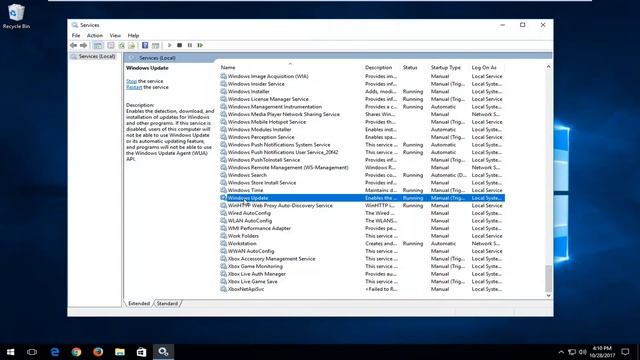Select the Xbox Live Auth Manager service
Viewport: 640px width, 360px height.
click(362, 274)
